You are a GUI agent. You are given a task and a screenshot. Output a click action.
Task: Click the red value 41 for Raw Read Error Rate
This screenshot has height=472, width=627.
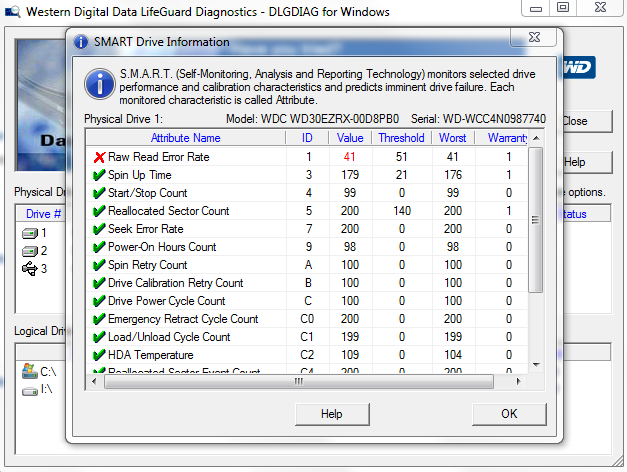(349, 157)
